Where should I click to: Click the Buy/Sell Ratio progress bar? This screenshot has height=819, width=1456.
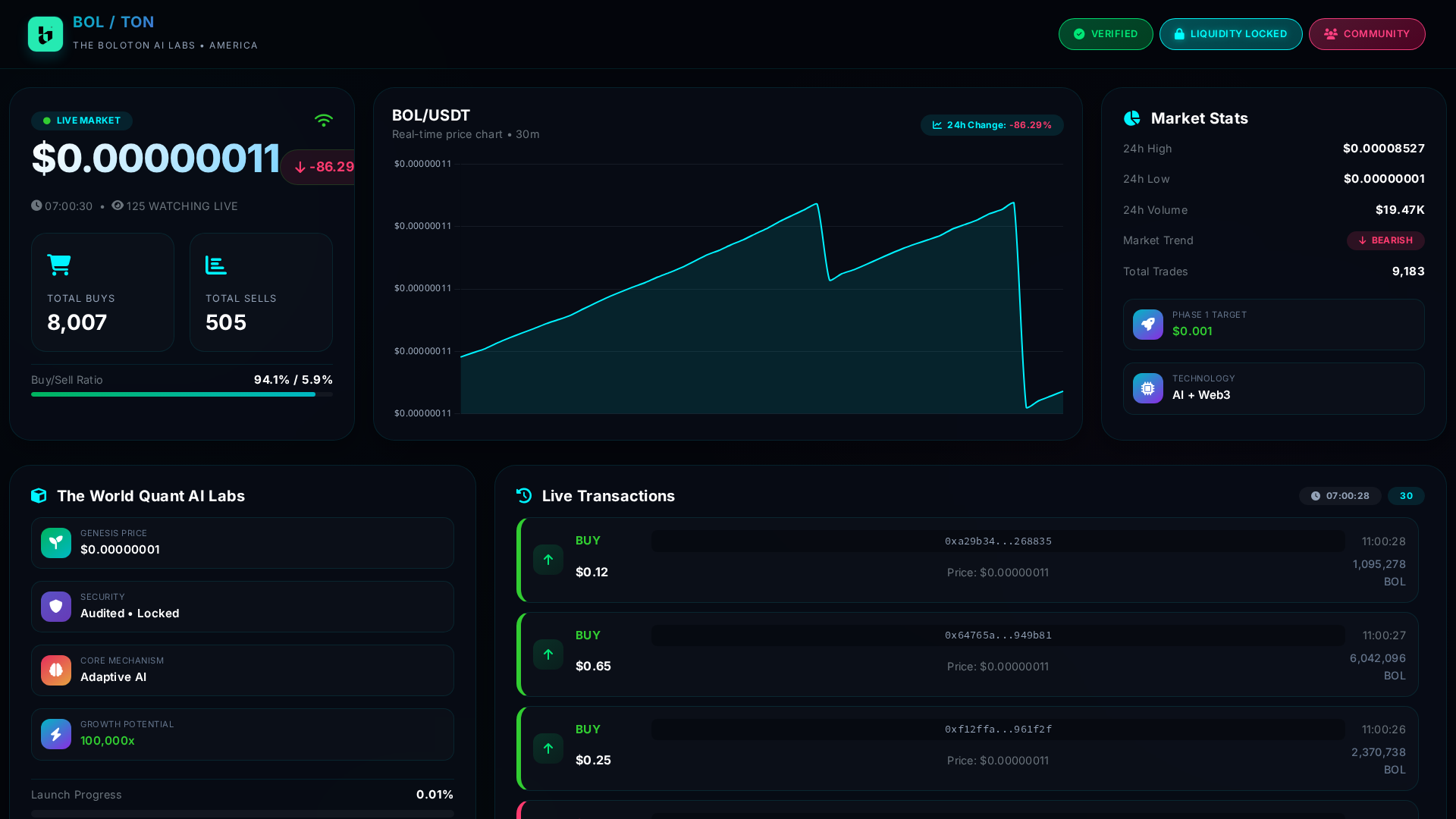point(182,394)
